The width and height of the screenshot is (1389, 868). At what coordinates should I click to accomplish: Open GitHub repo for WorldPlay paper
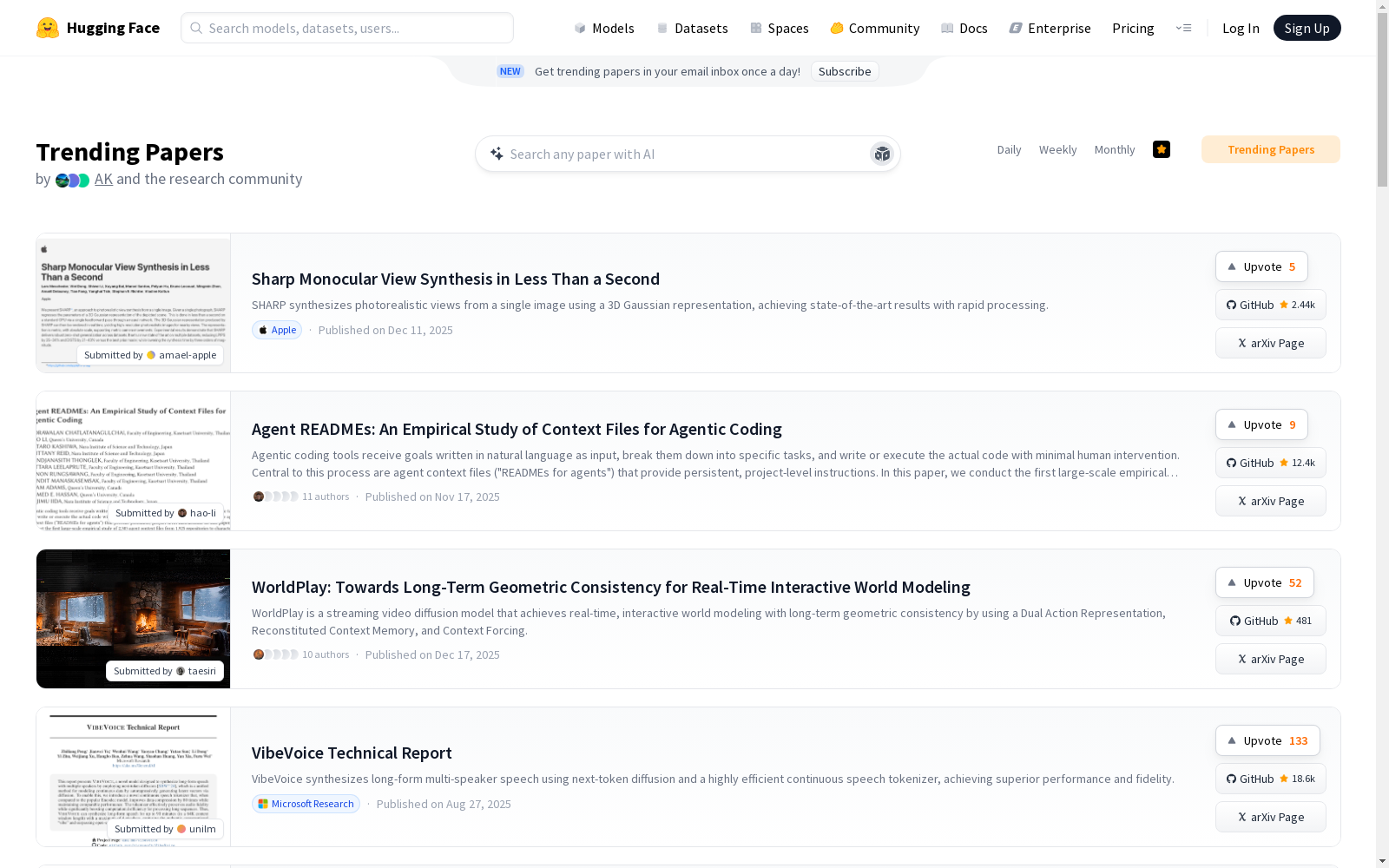[x=1270, y=621]
